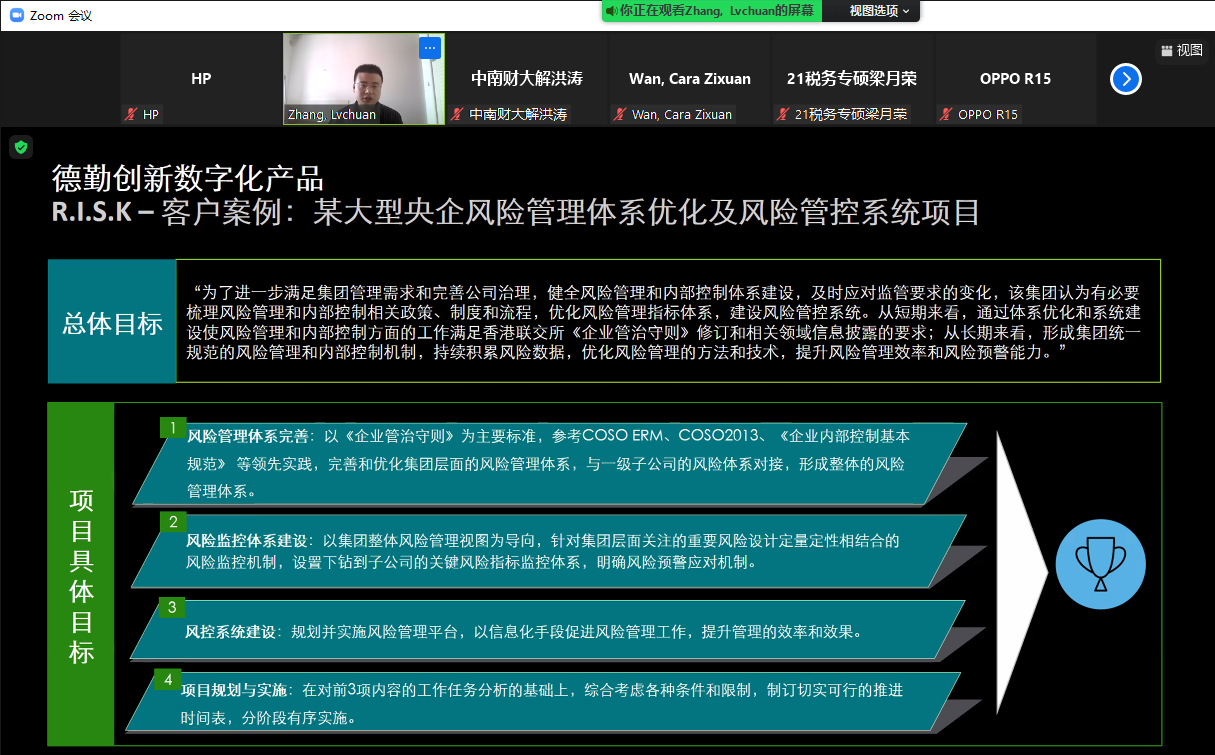The width and height of the screenshot is (1215, 755).
Task: Click muted mic icon beside OPPO R15 label
Action: (946, 115)
